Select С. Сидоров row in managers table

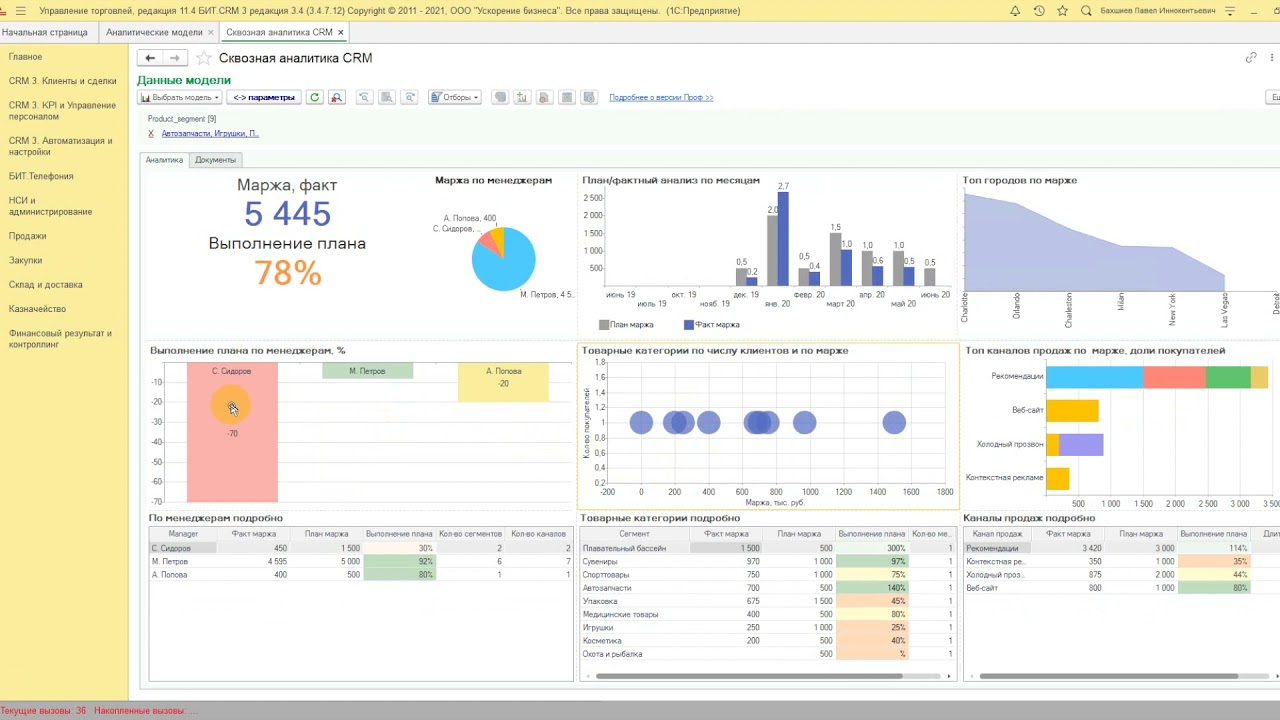[x=360, y=548]
